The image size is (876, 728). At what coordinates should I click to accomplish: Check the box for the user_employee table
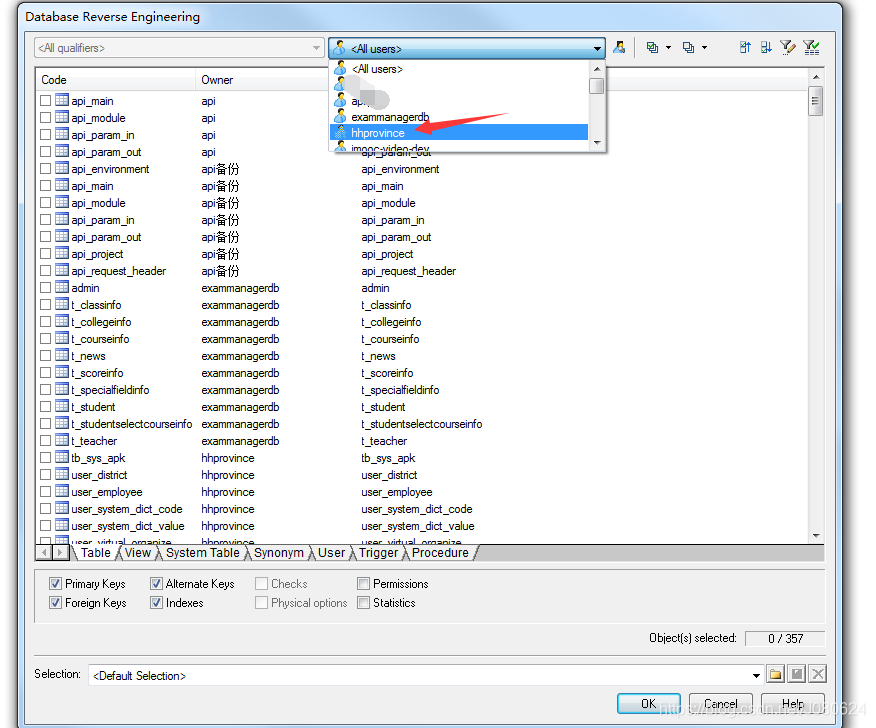click(46, 492)
